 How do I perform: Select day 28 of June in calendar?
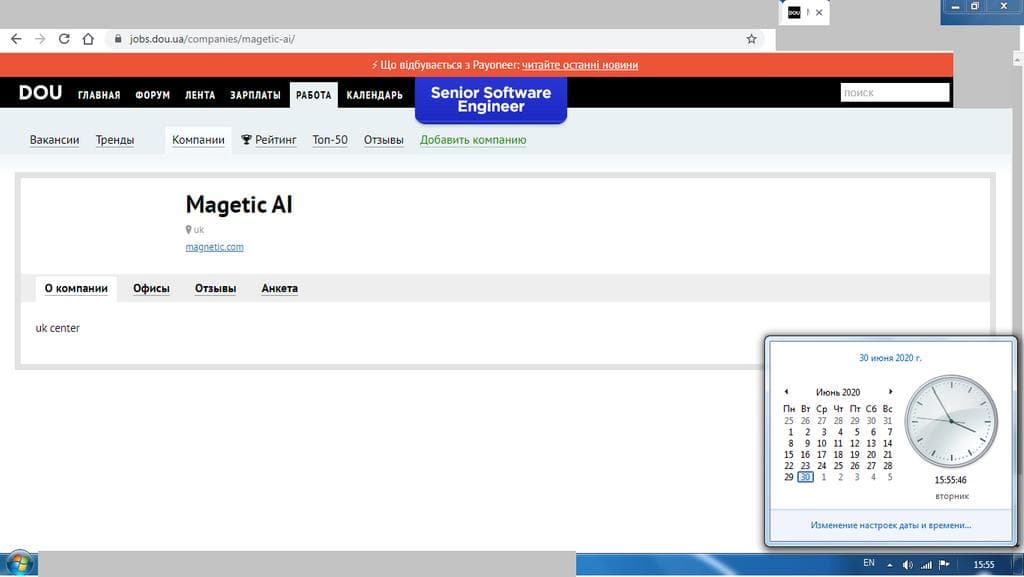coord(888,465)
